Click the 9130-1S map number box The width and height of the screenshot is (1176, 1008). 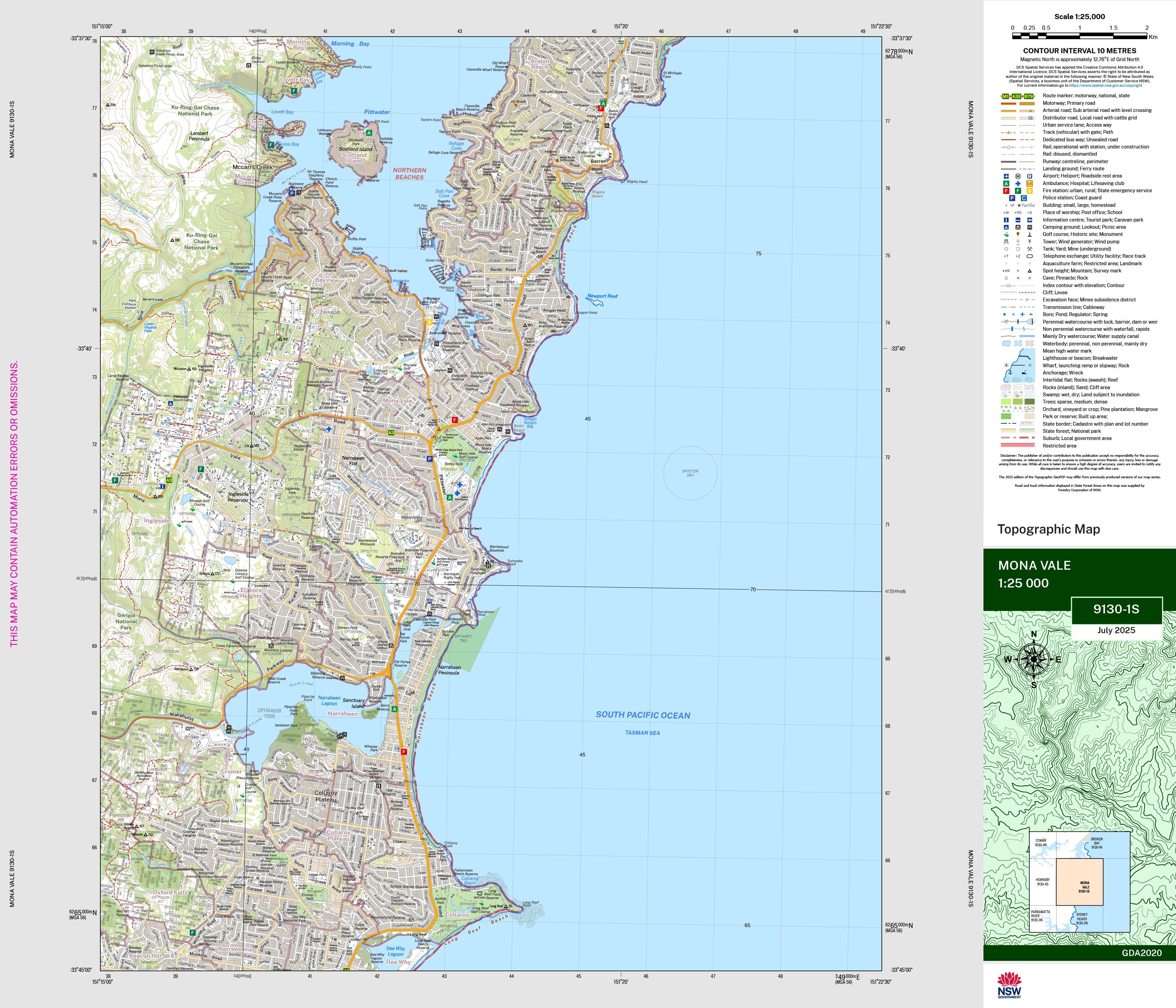point(1116,610)
